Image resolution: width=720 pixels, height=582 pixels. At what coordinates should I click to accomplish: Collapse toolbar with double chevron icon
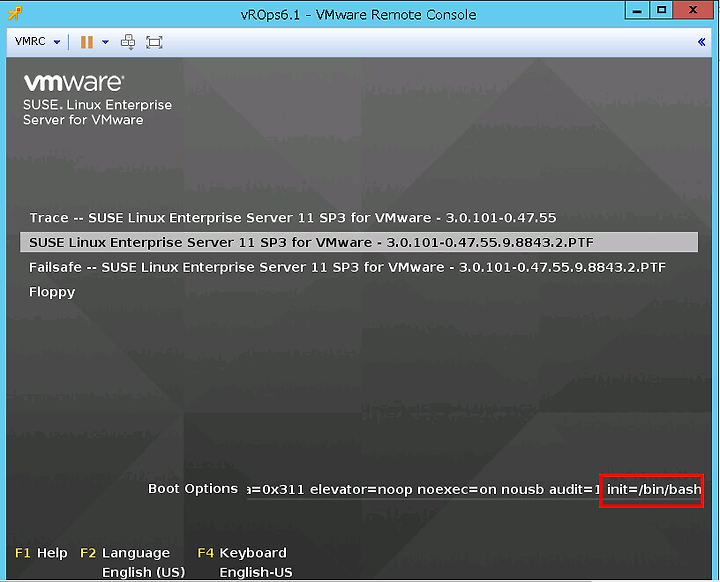pos(701,42)
